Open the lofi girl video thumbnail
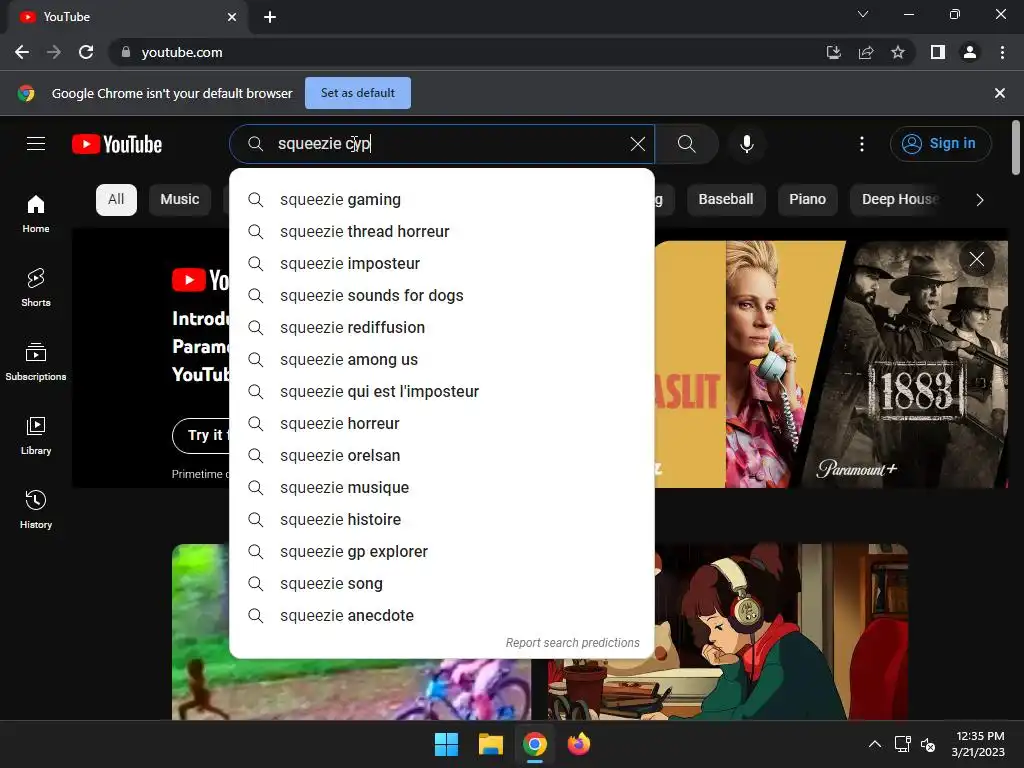Screen dimensions: 1024x768 point(728,632)
